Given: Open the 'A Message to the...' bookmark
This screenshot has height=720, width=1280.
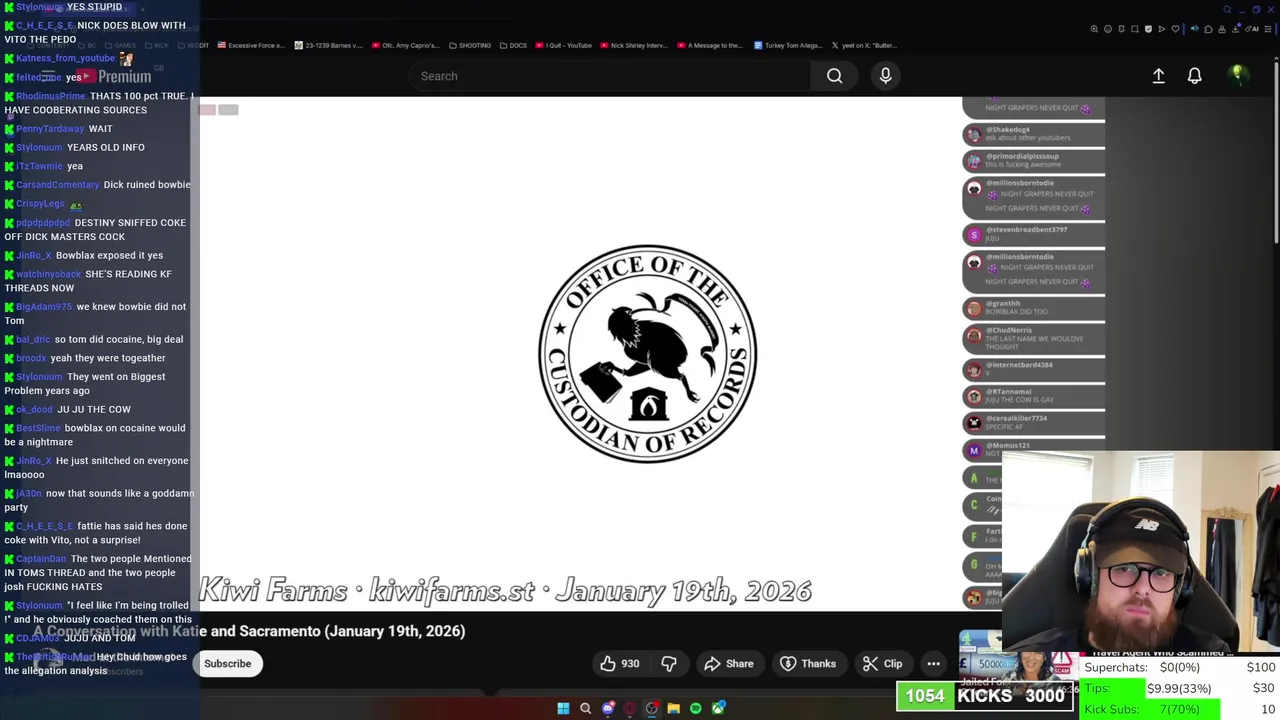Looking at the screenshot, I should (x=710, y=45).
